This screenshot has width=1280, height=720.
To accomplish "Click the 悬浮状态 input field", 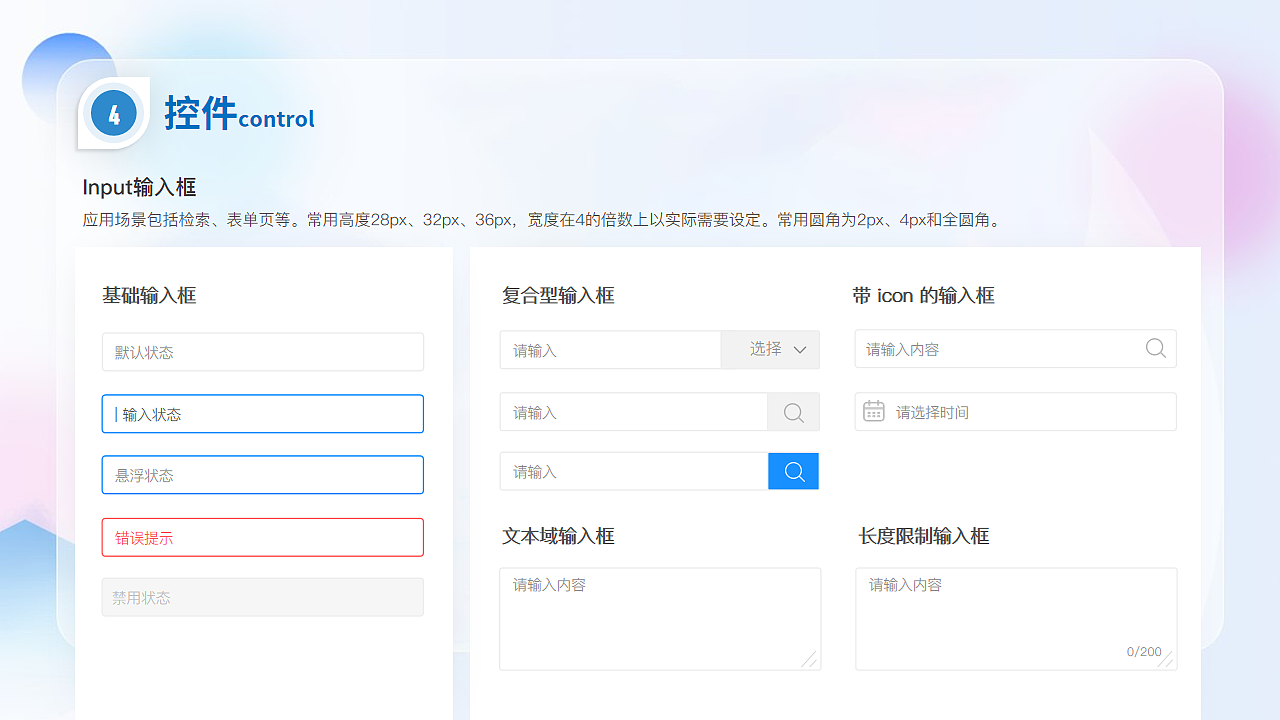I will pyautogui.click(x=263, y=475).
